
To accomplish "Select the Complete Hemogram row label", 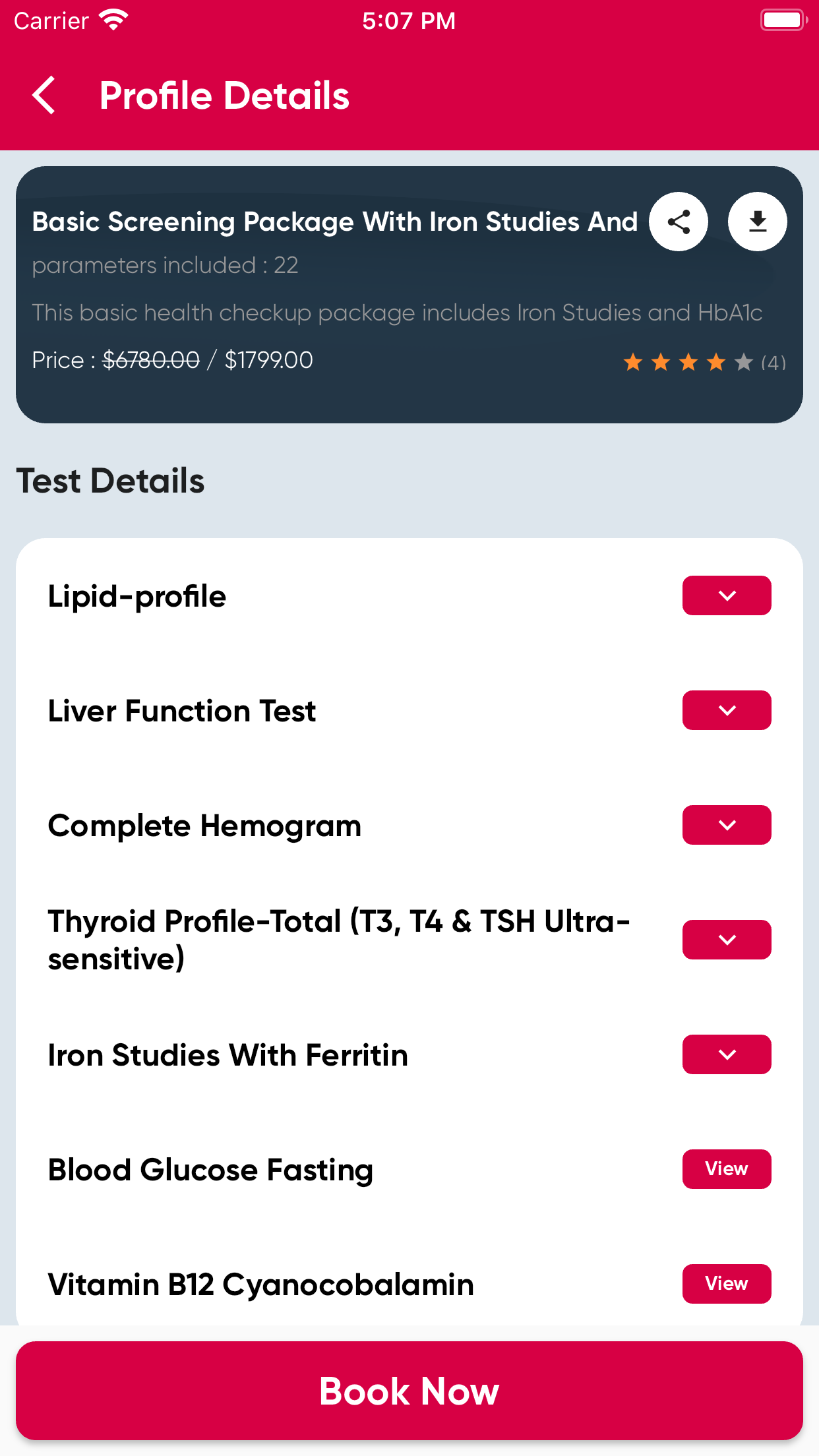I will click(x=204, y=826).
